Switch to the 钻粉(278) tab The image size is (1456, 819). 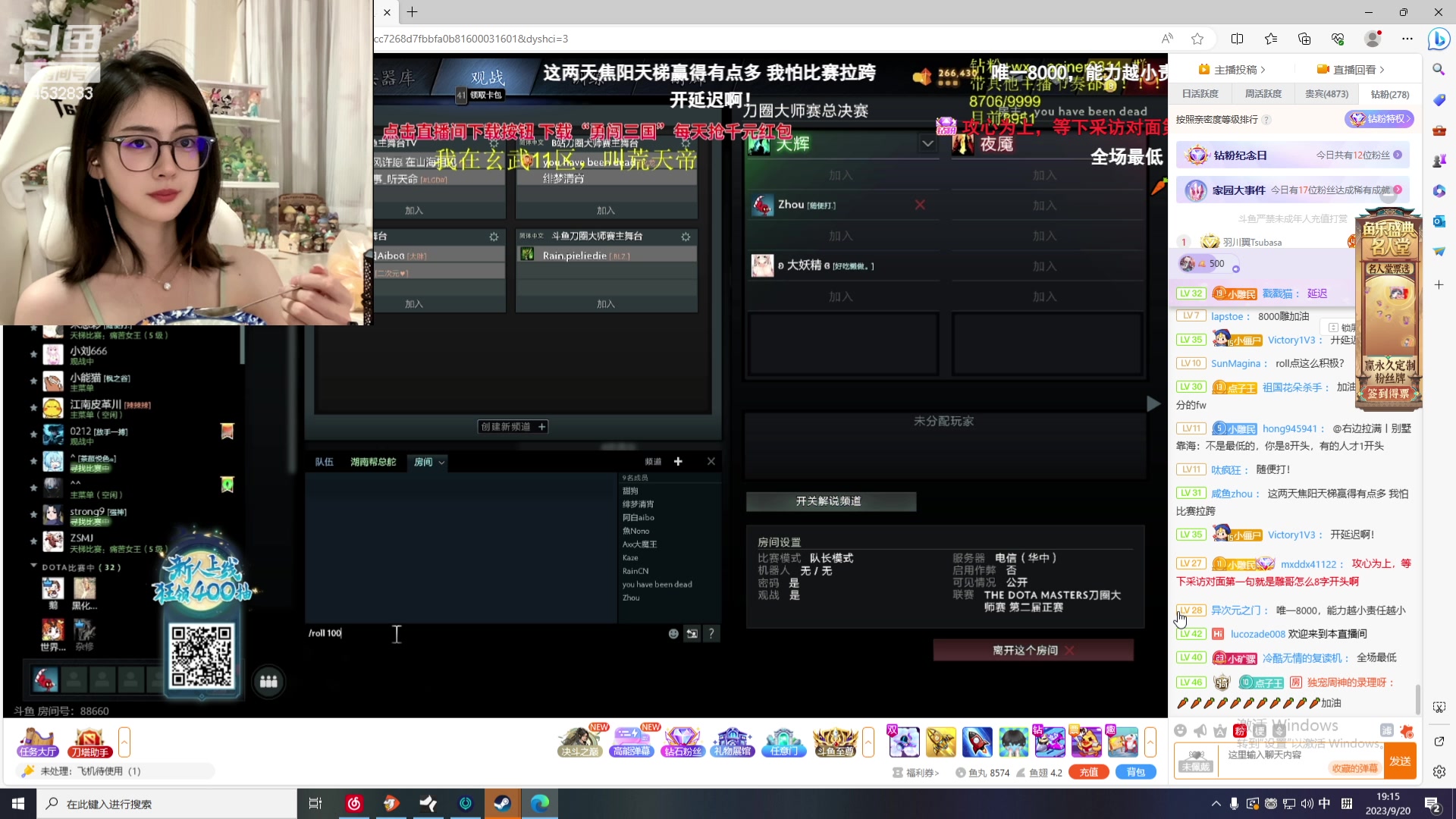tap(1389, 94)
